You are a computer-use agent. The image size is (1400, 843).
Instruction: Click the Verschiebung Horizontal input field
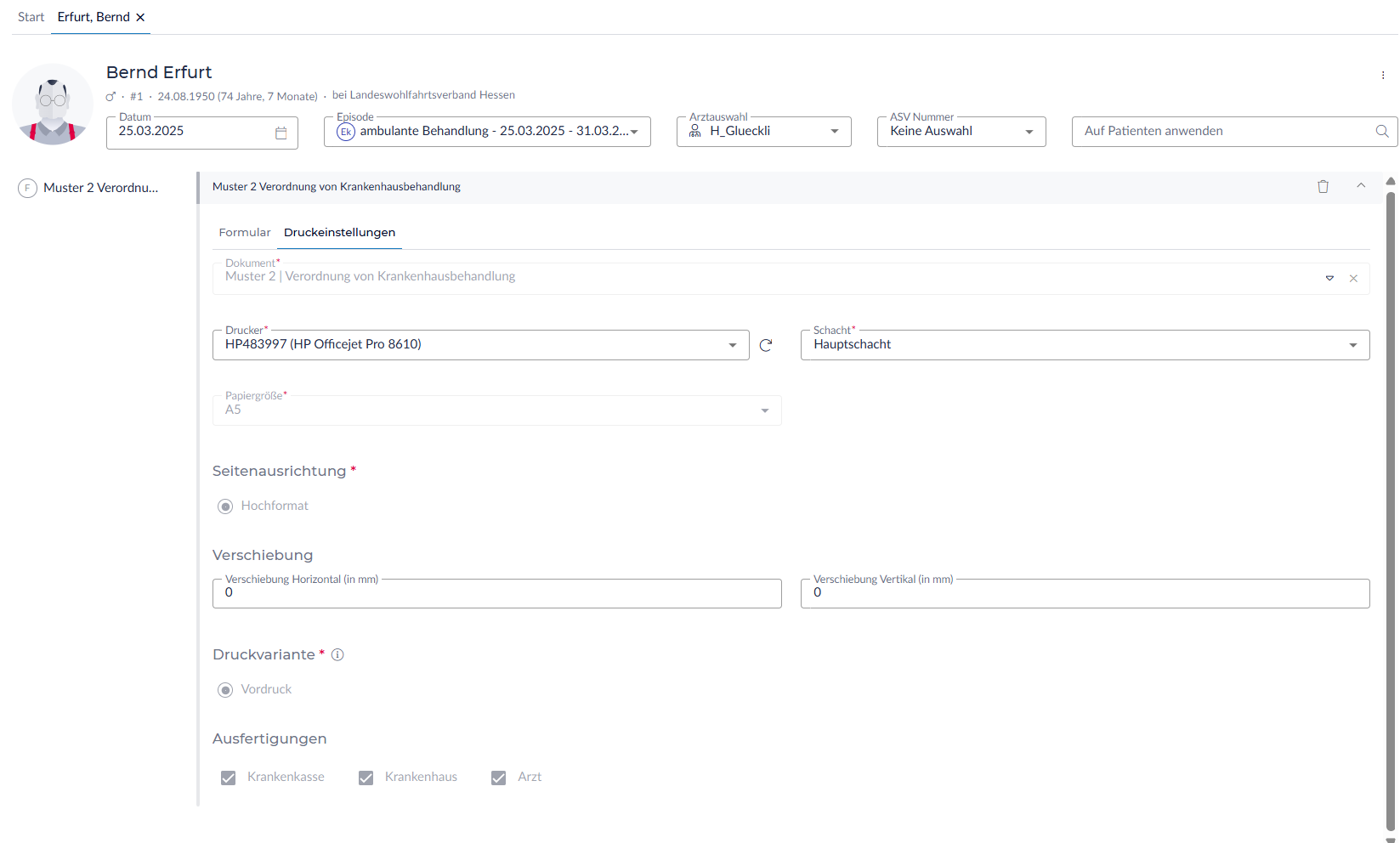pos(496,593)
